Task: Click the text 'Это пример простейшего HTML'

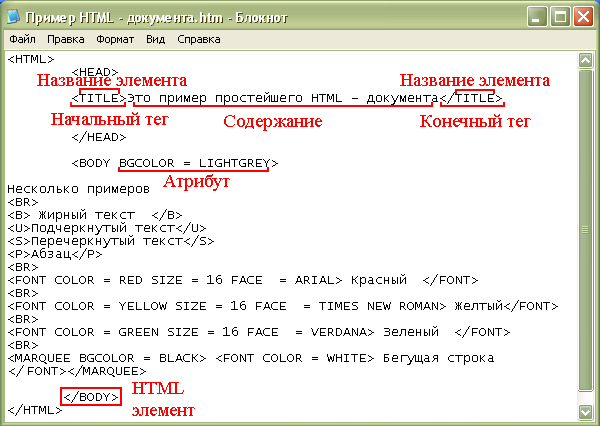Action: click(x=235, y=98)
